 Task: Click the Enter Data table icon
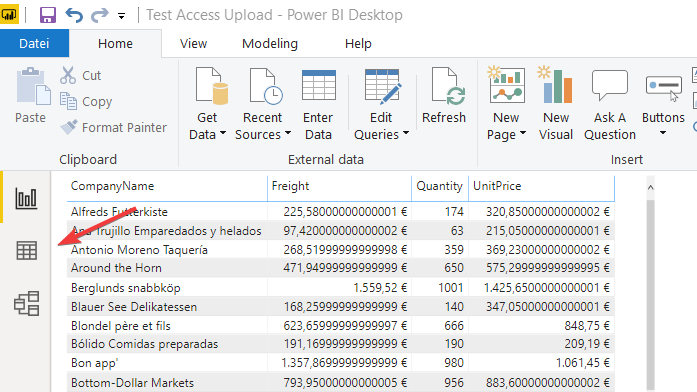(x=319, y=85)
